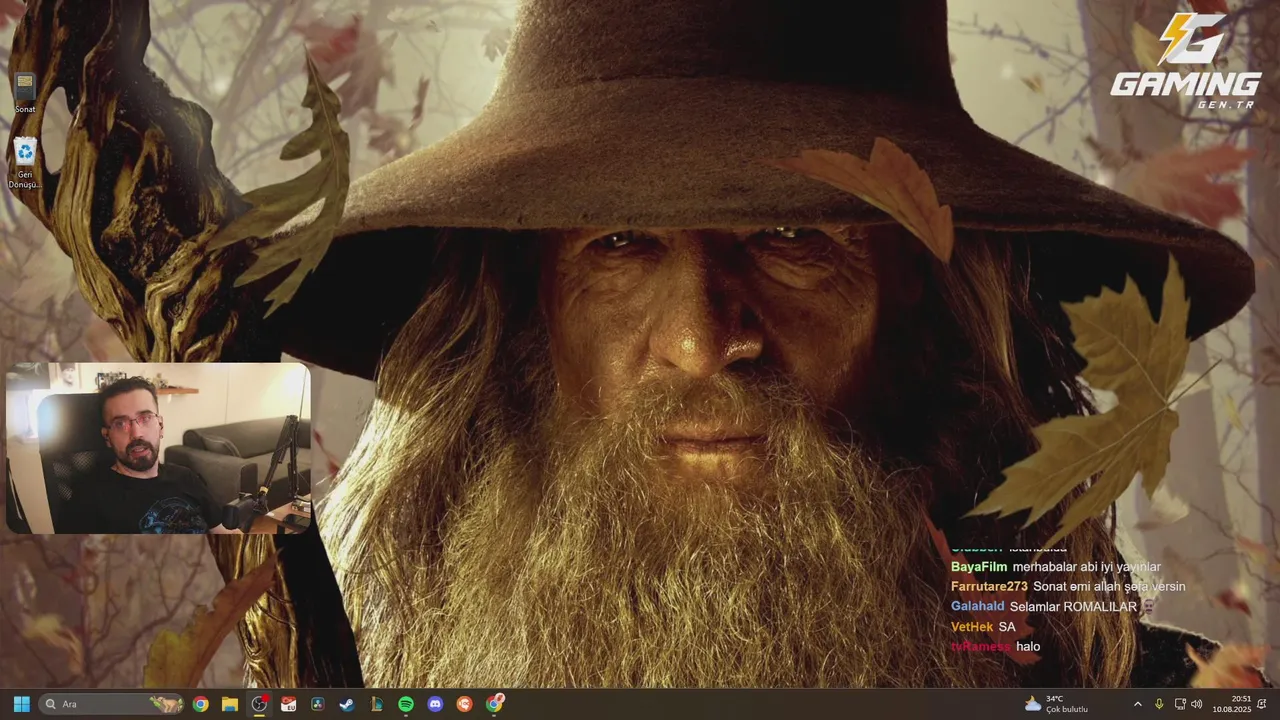Click chat username VetHek
The height and width of the screenshot is (720, 1280).
(x=972, y=627)
